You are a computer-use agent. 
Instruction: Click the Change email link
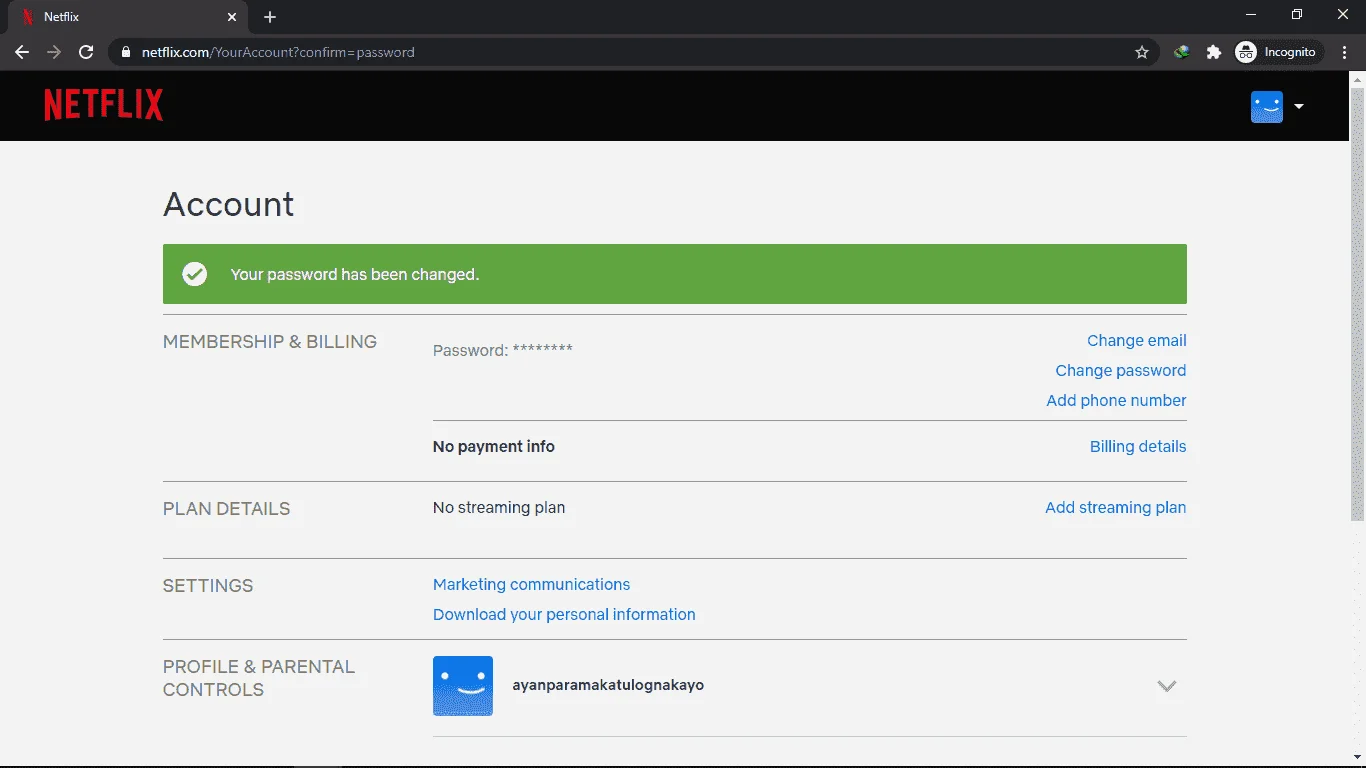(1137, 340)
